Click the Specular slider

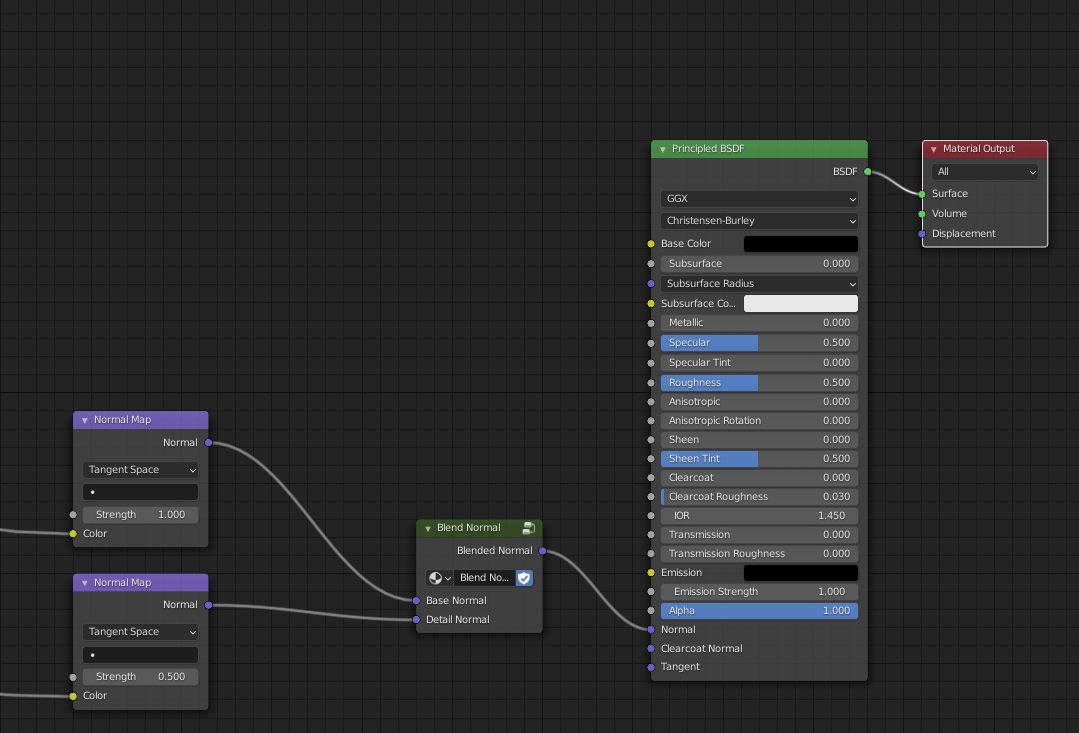coord(759,343)
